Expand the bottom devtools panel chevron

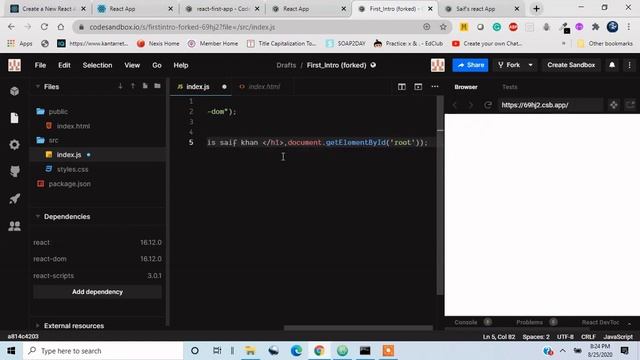[x=629, y=323]
